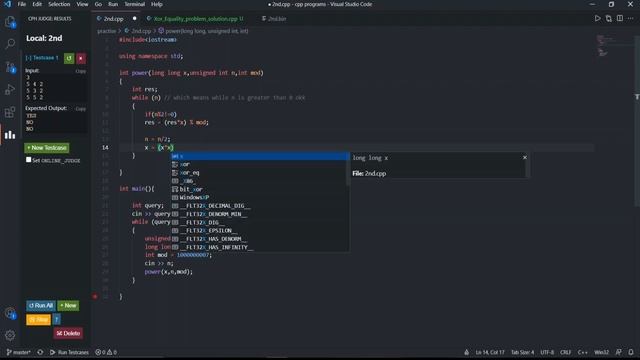Switch to the 2nd.cpp tab
Screen dimensions: 640x360
pos(113,18)
